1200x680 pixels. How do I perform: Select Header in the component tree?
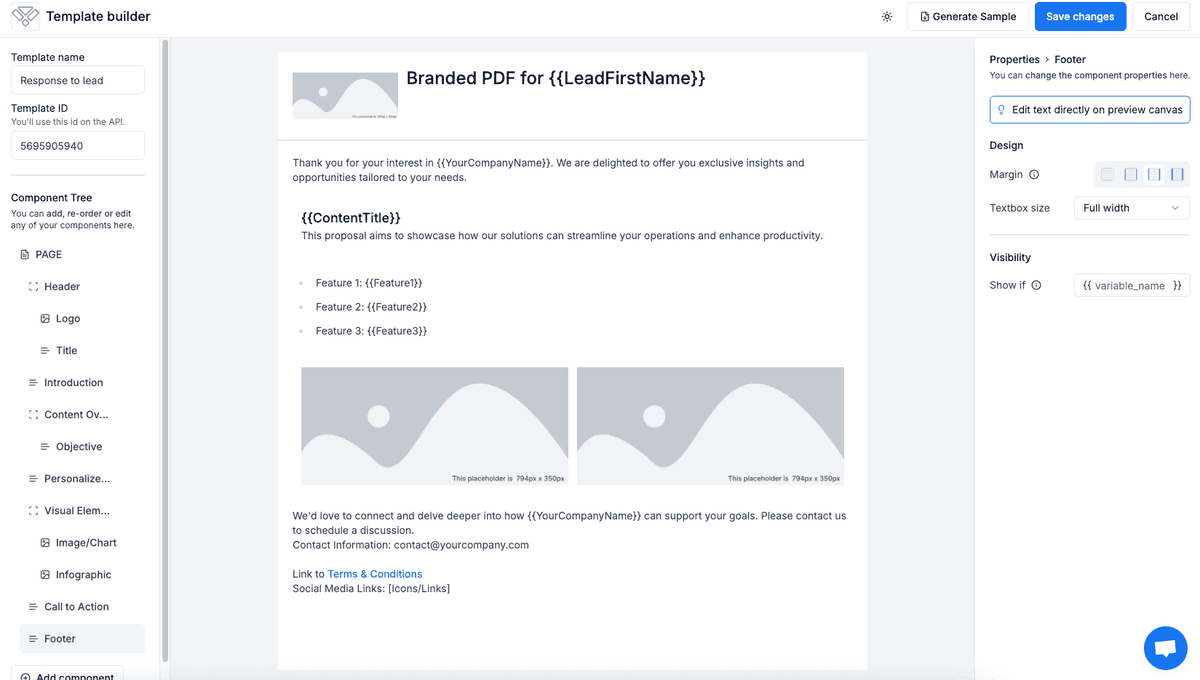(62, 287)
